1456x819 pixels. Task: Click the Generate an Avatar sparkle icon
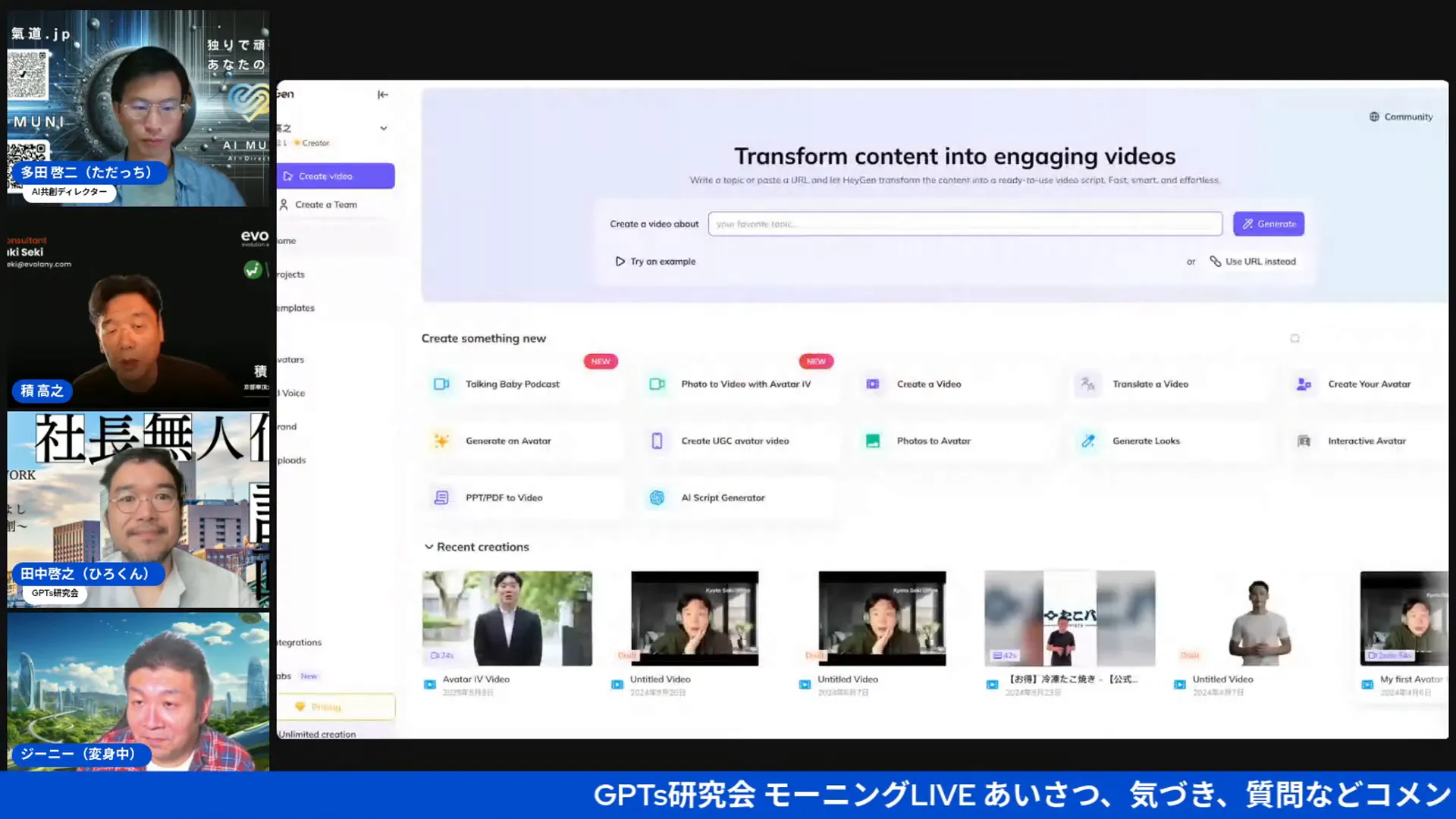[441, 441]
